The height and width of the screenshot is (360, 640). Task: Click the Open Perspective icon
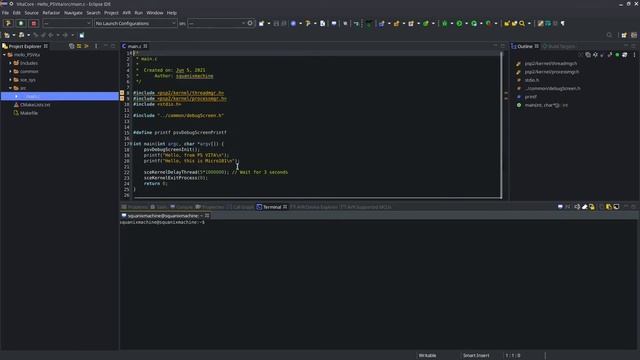[624, 35]
